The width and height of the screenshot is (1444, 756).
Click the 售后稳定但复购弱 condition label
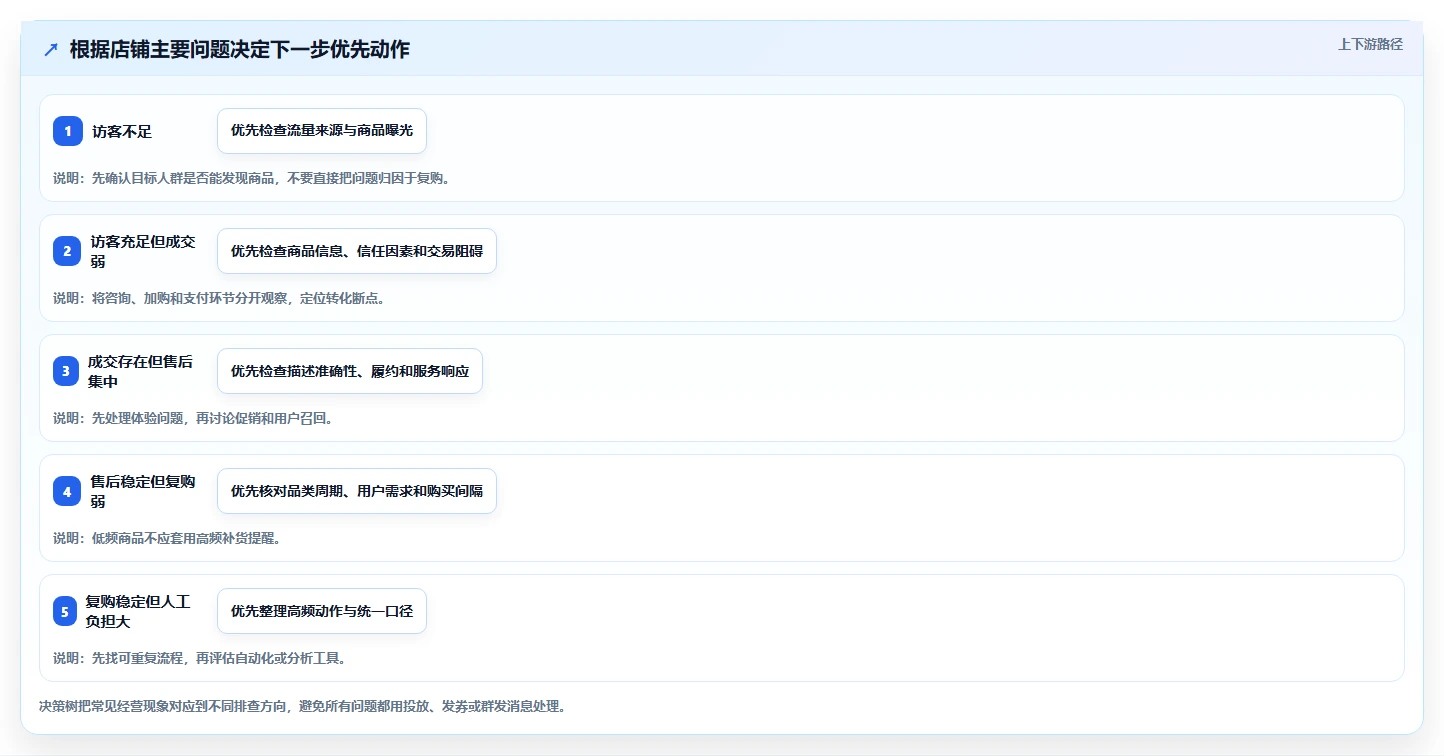143,491
